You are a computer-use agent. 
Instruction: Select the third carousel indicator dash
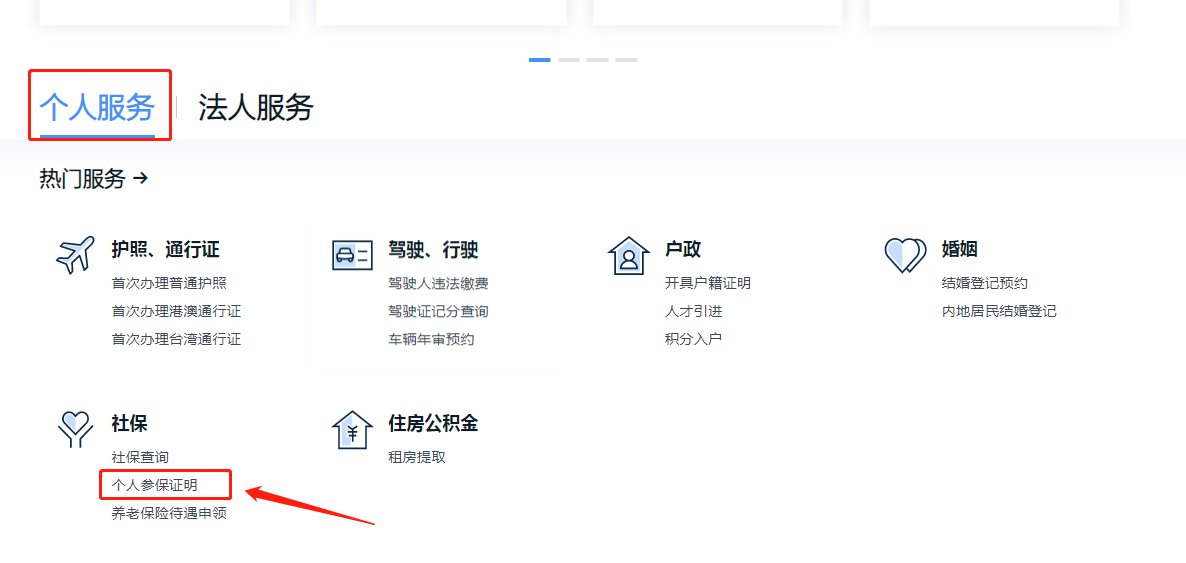point(598,60)
